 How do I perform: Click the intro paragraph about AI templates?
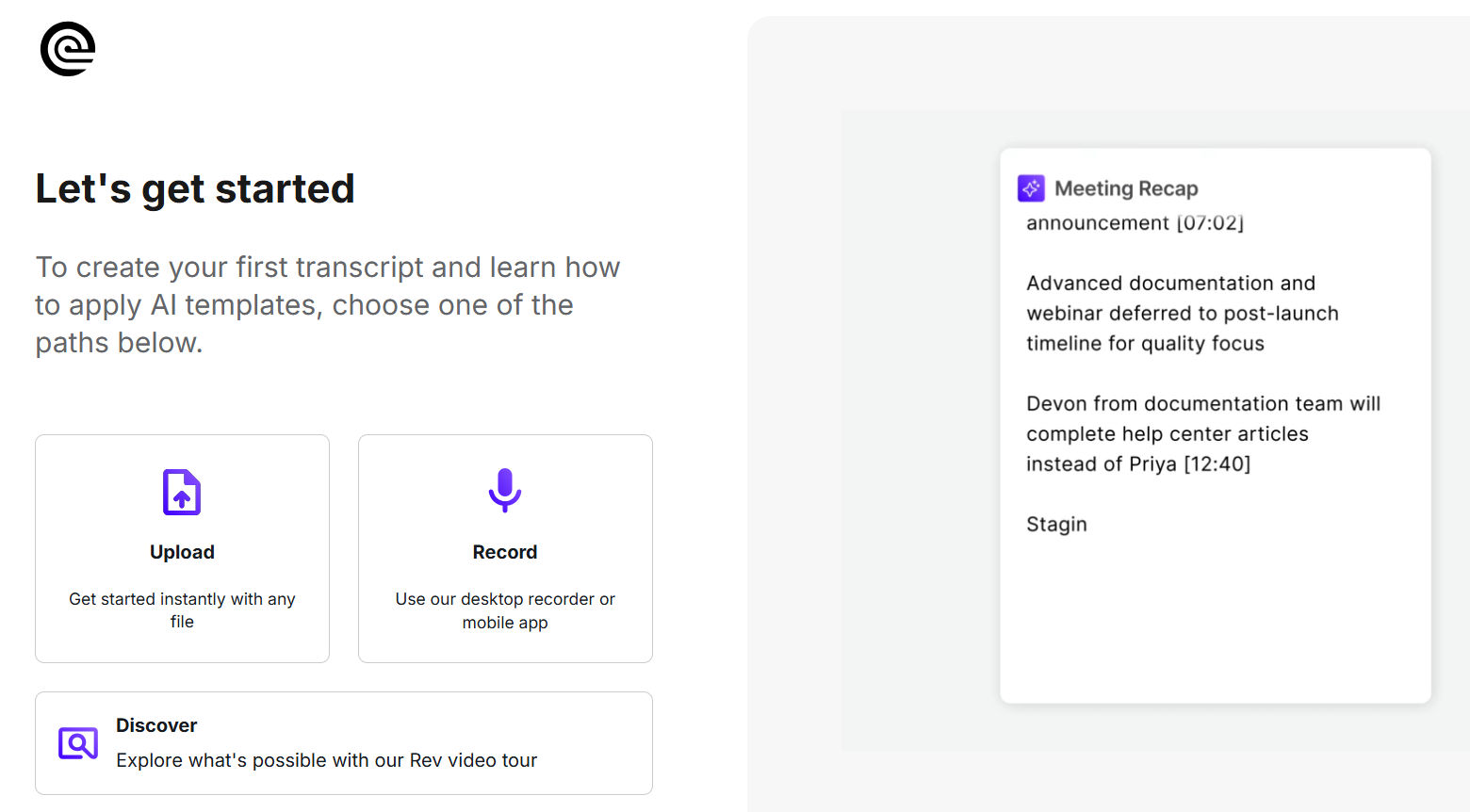click(x=327, y=304)
